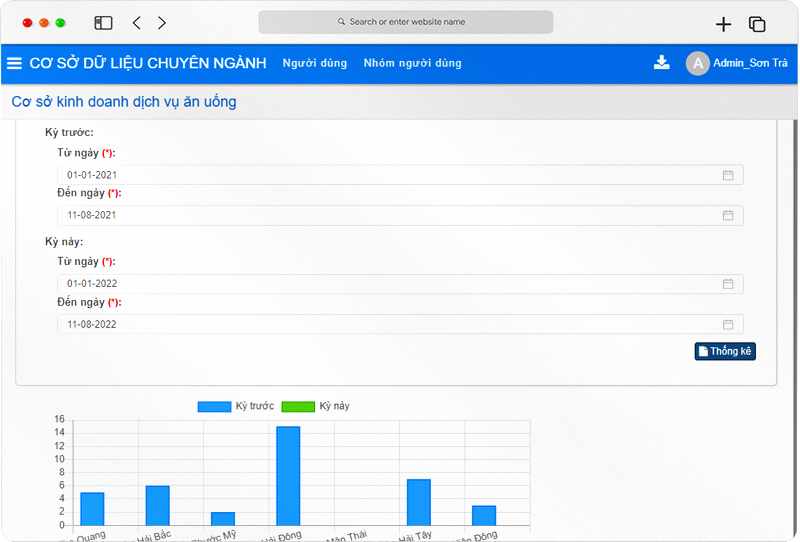Open the hamburger menu in blue header
The width and height of the screenshot is (800, 542).
coord(14,63)
